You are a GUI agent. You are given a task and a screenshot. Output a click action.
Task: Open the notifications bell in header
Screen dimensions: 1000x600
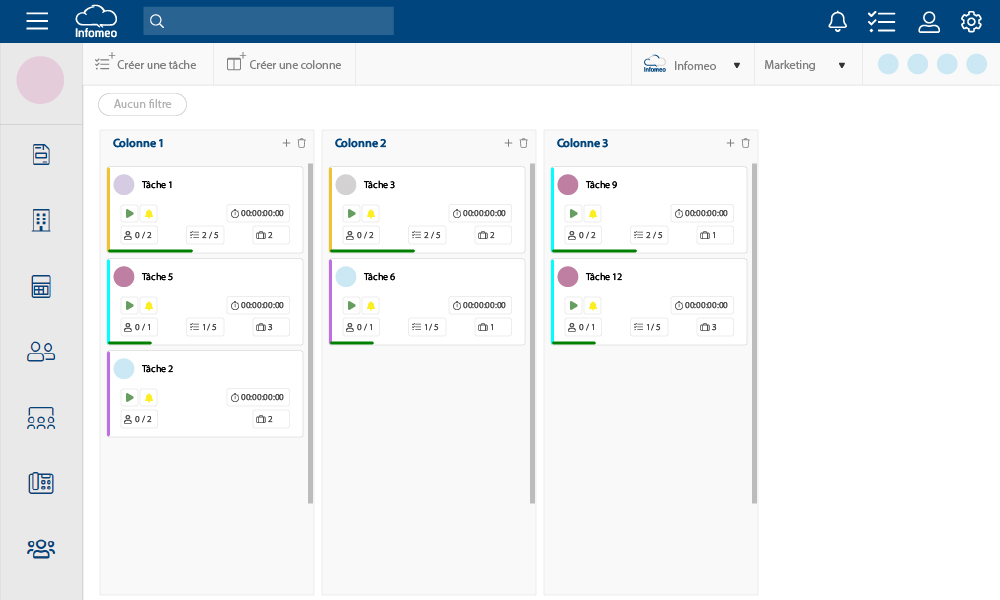838,21
